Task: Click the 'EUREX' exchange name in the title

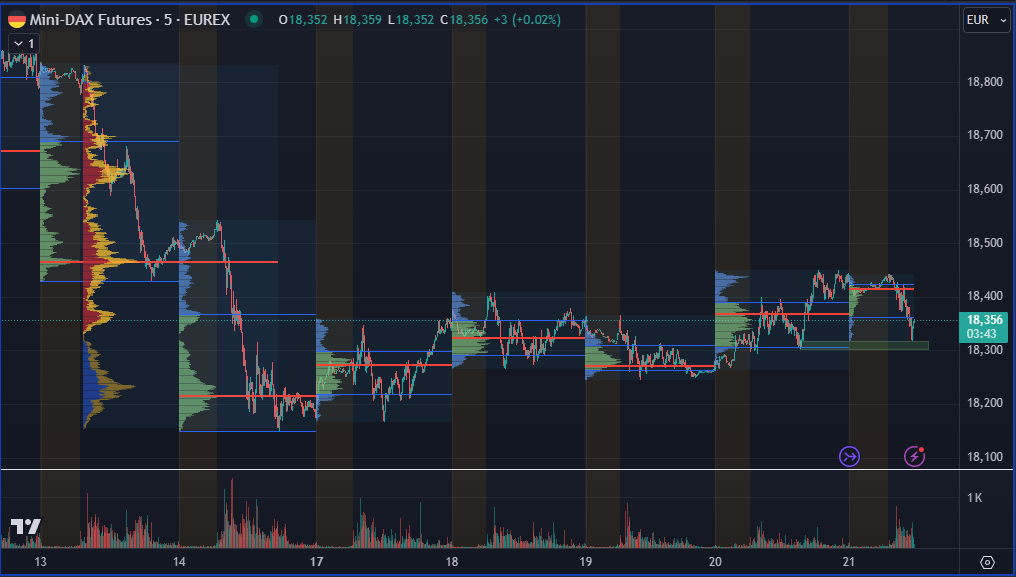Action: [206, 19]
